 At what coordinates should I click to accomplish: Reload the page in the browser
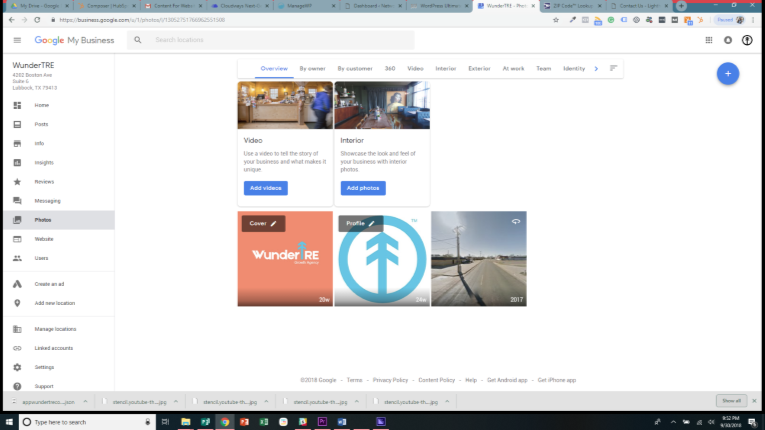pyautogui.click(x=37, y=20)
